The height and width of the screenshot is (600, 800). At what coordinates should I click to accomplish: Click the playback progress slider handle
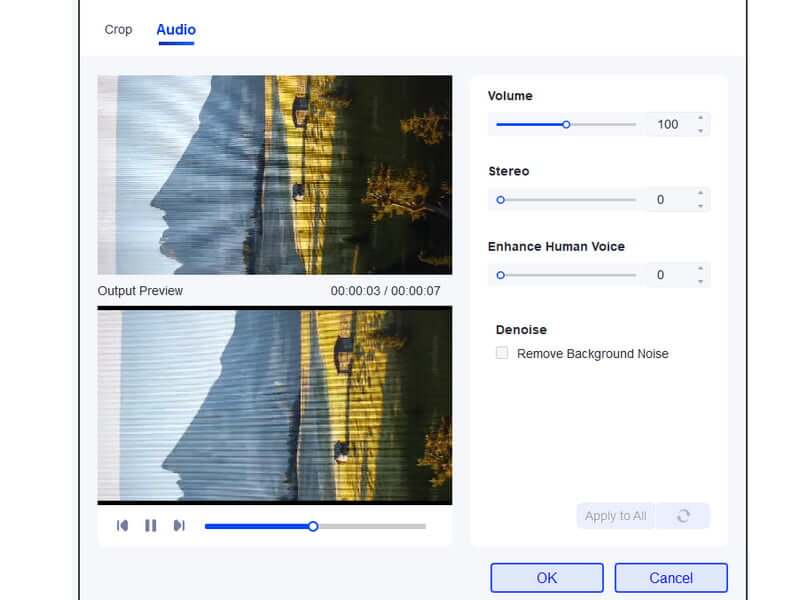[x=313, y=524]
